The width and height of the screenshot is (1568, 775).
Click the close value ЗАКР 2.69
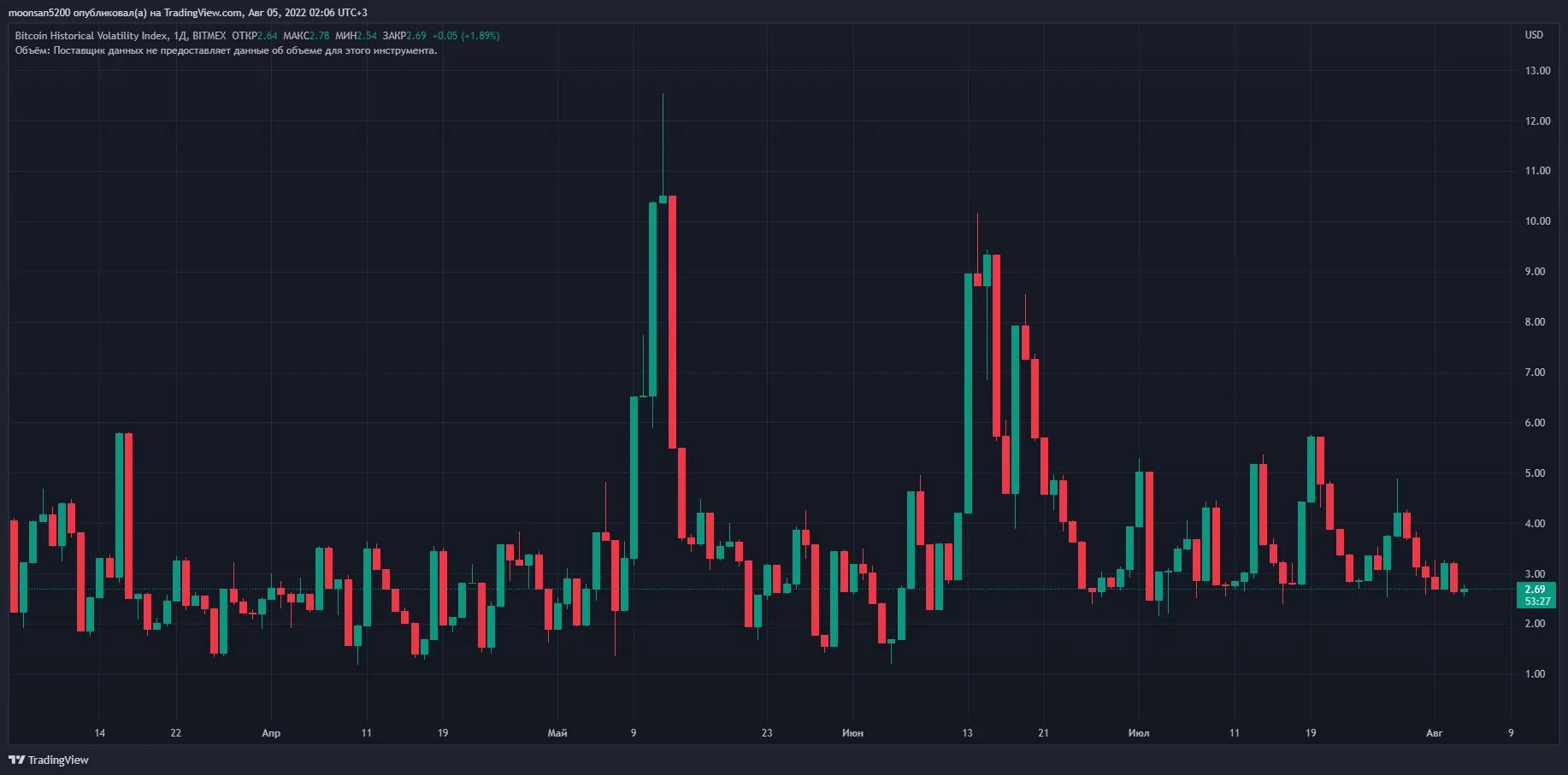(x=404, y=36)
